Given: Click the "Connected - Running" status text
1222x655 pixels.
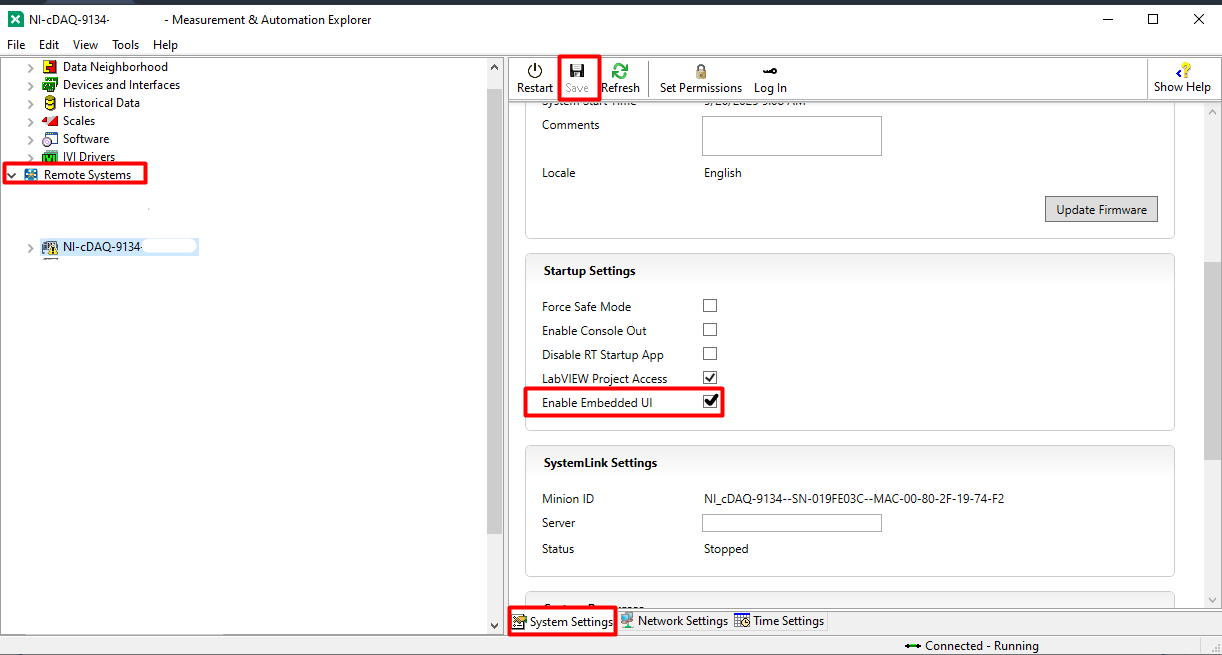Looking at the screenshot, I should click(982, 646).
